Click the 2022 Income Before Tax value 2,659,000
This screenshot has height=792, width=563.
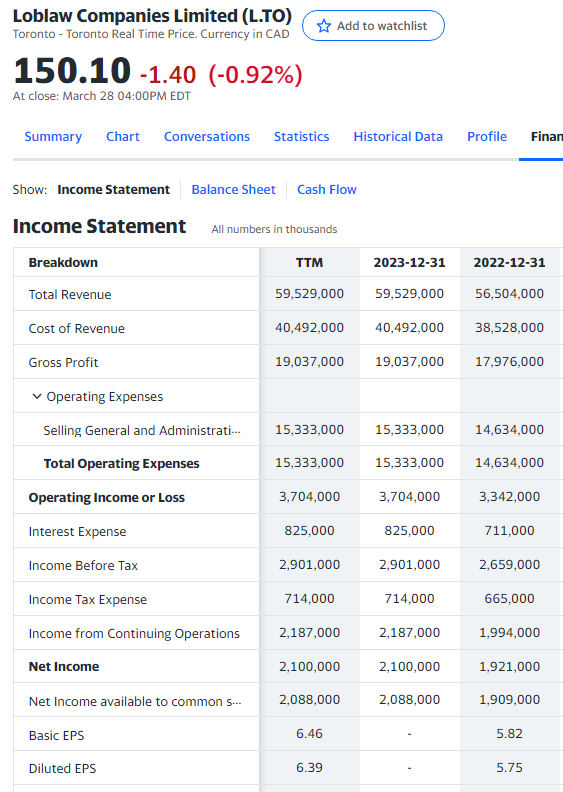(509, 564)
